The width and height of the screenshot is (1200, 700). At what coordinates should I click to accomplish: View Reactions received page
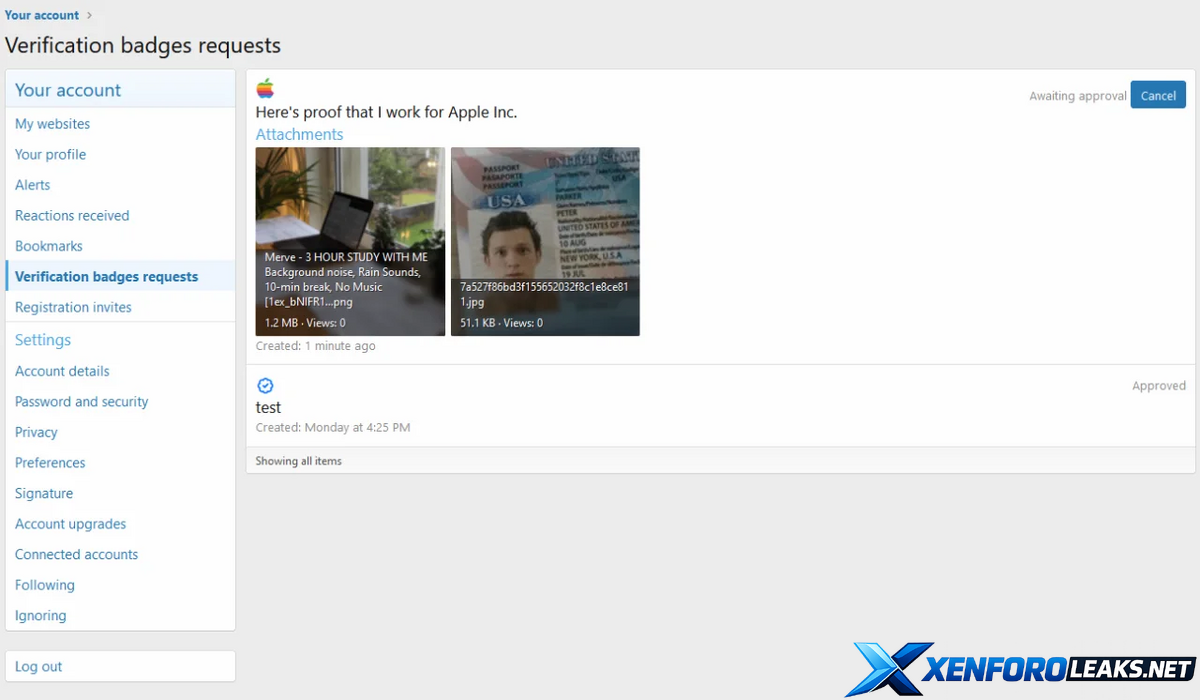click(x=72, y=216)
